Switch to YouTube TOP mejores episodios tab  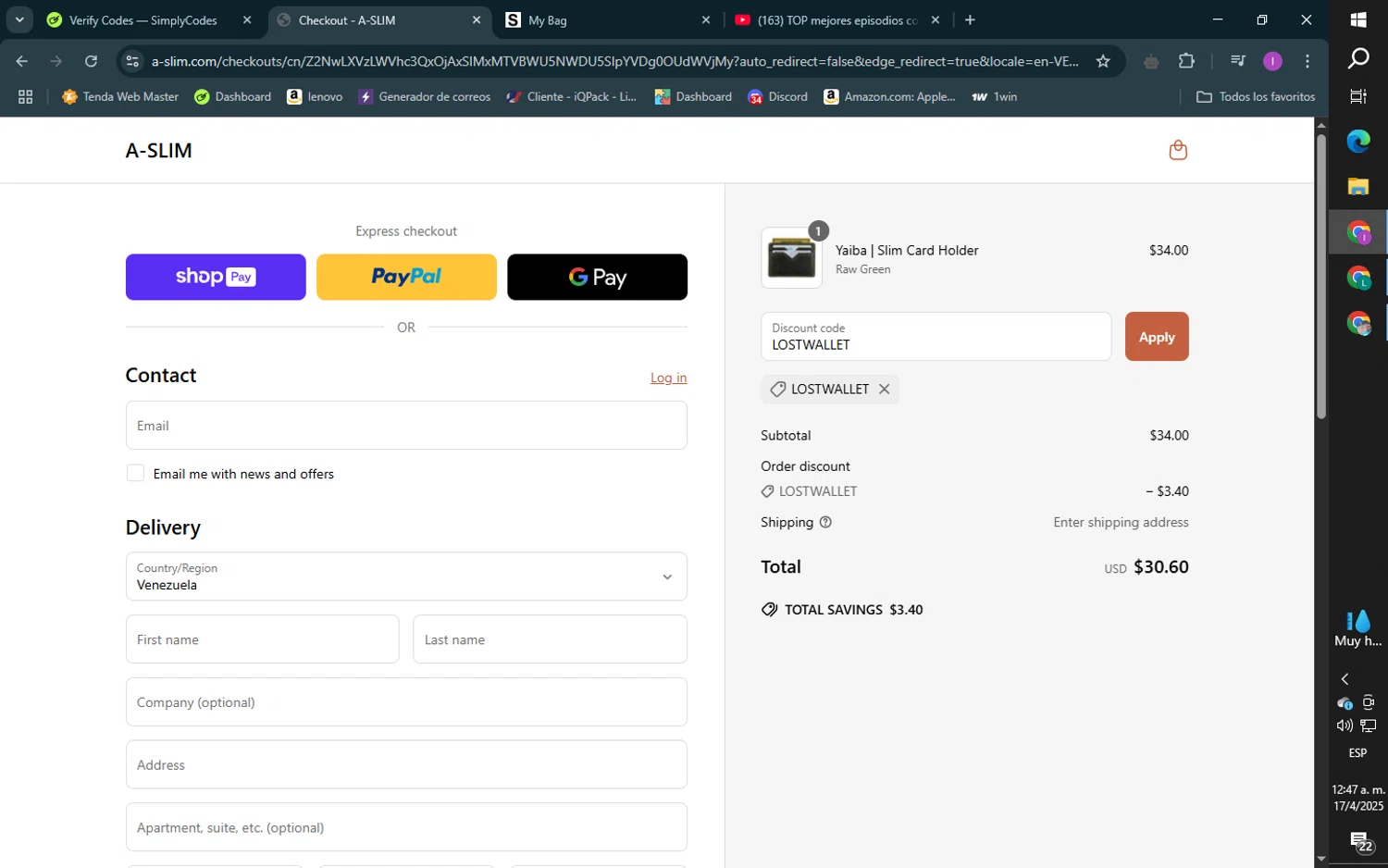coord(837,19)
